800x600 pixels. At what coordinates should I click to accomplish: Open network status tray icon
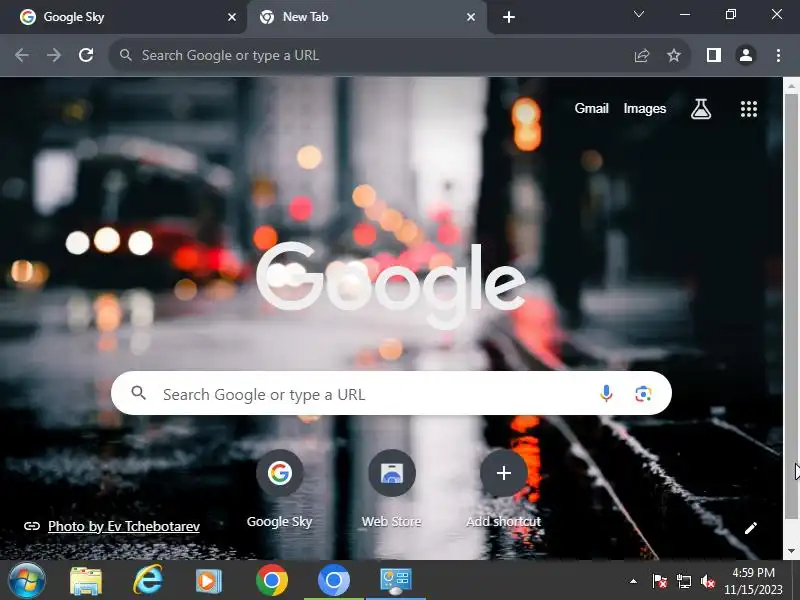click(683, 581)
